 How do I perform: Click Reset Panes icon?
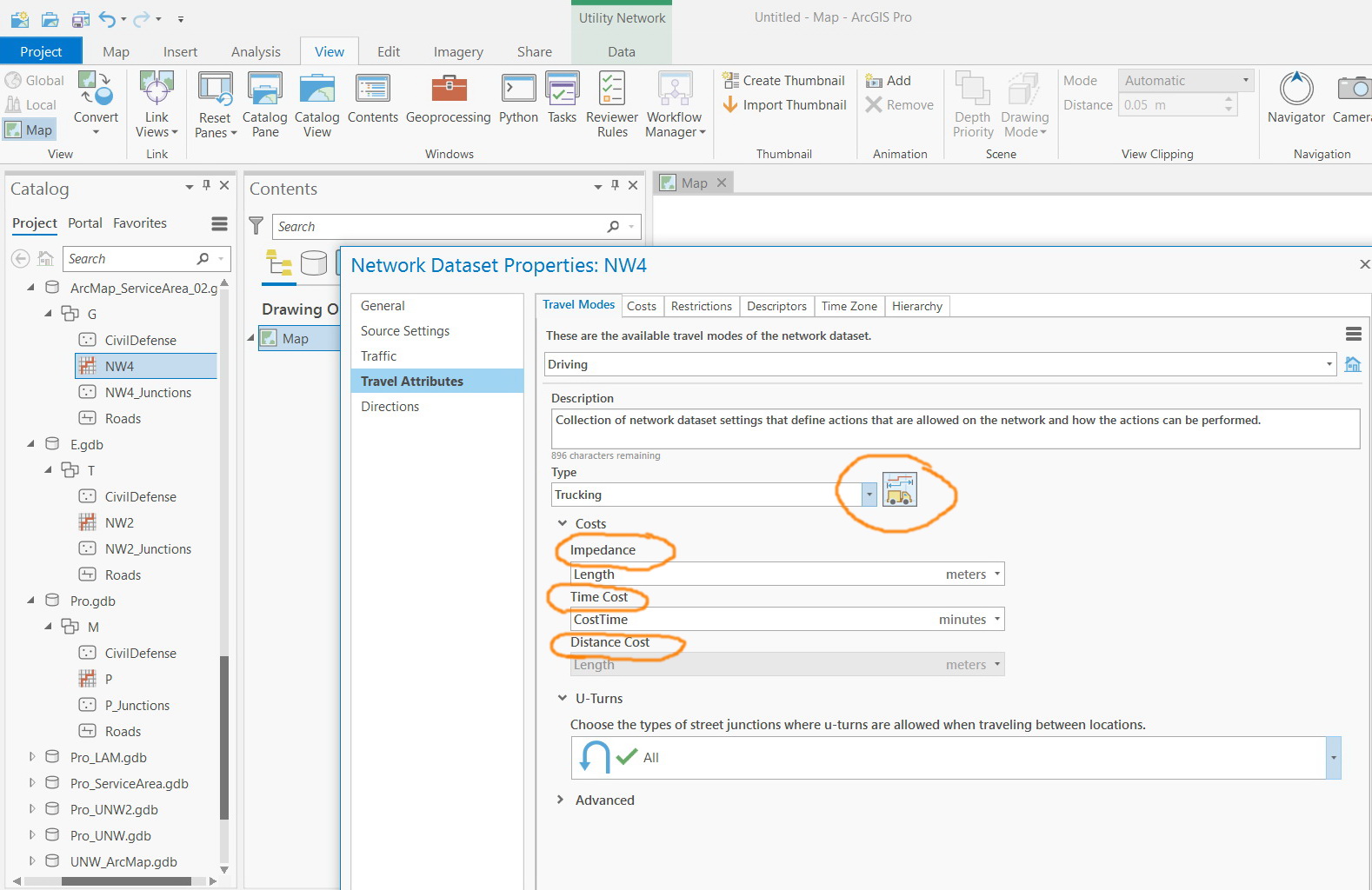215,88
